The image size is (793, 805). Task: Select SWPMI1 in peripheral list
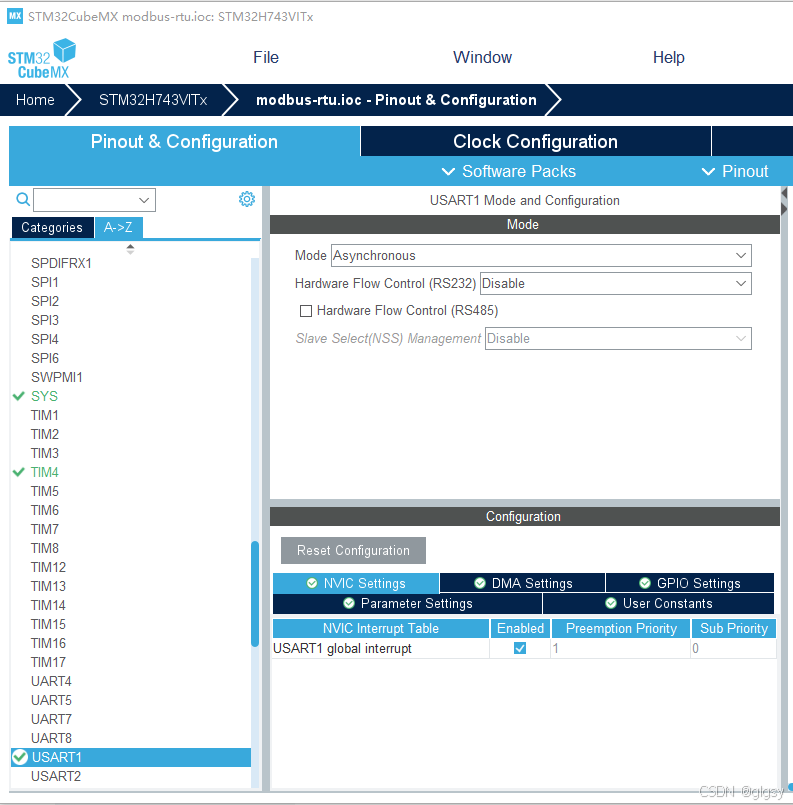pos(56,377)
